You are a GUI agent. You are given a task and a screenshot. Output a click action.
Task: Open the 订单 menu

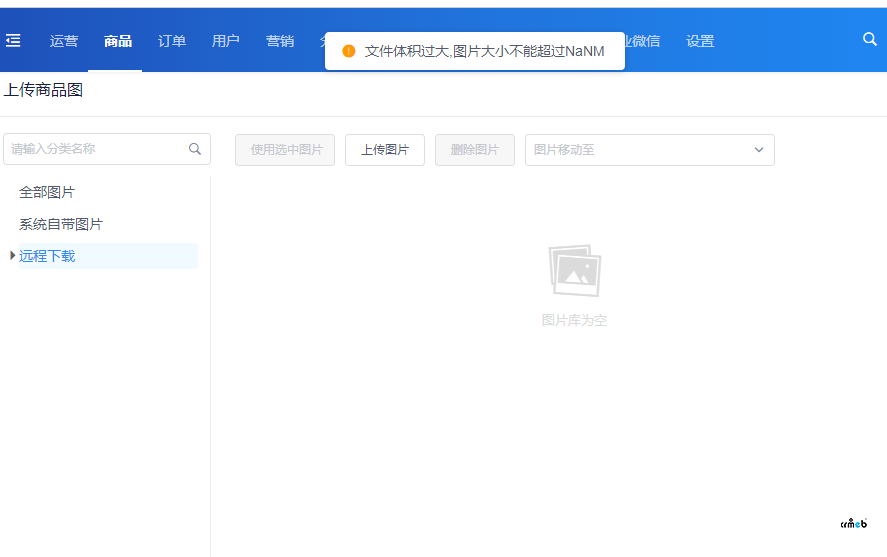pos(172,41)
